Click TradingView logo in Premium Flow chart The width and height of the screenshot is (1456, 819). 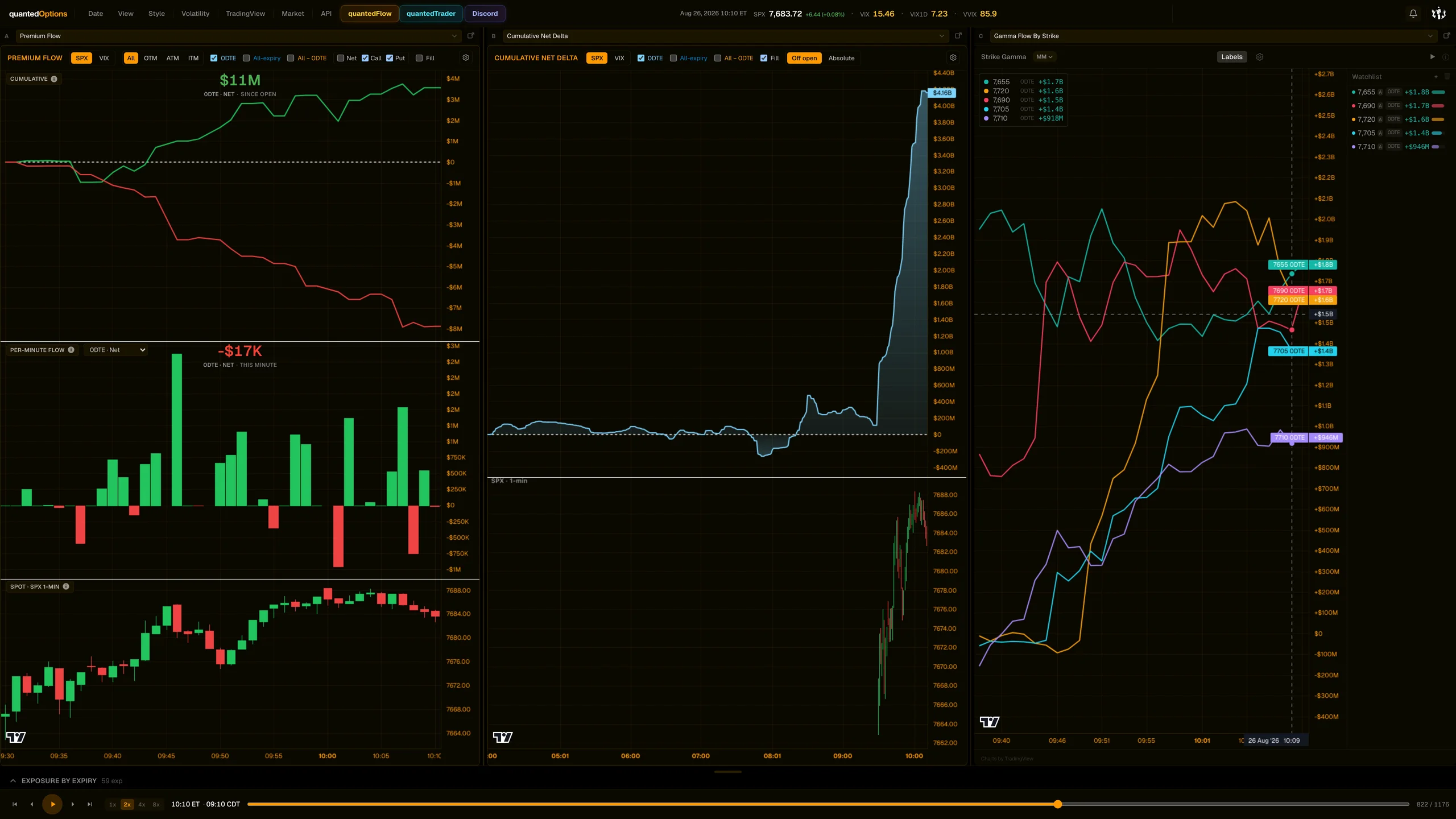16,737
